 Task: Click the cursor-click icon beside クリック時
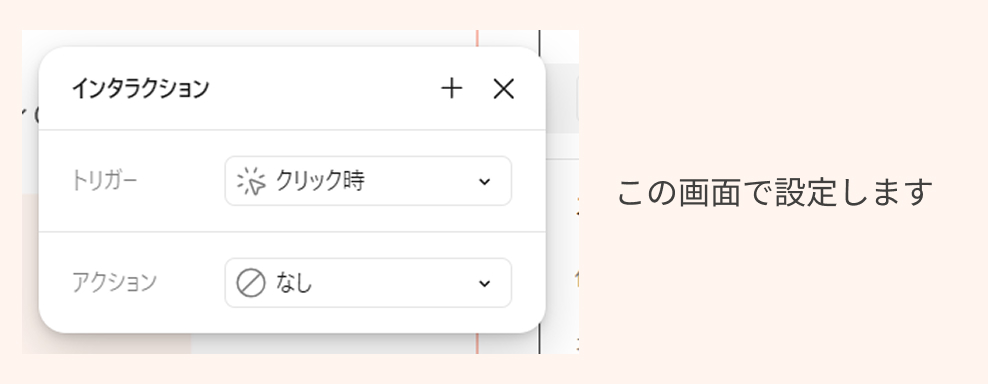[x=251, y=182]
